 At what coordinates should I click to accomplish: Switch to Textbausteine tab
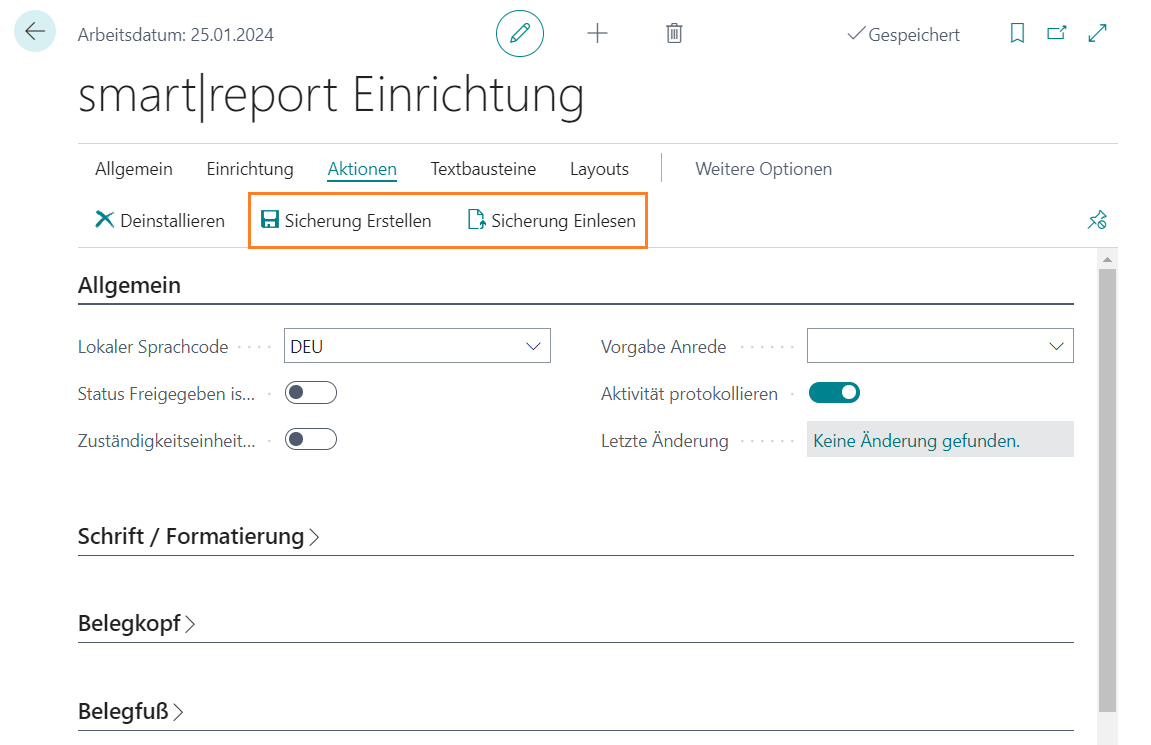coord(483,169)
